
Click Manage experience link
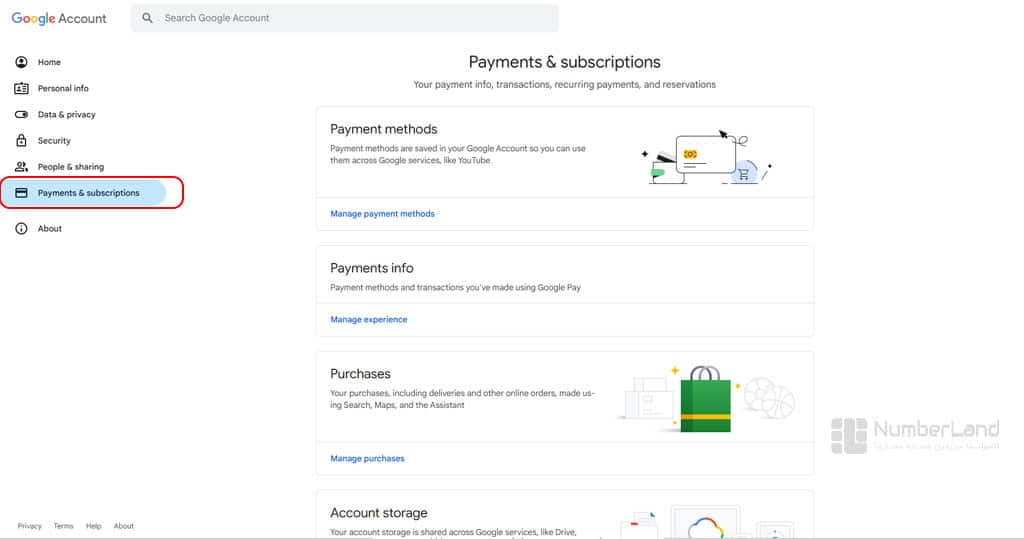tap(368, 319)
